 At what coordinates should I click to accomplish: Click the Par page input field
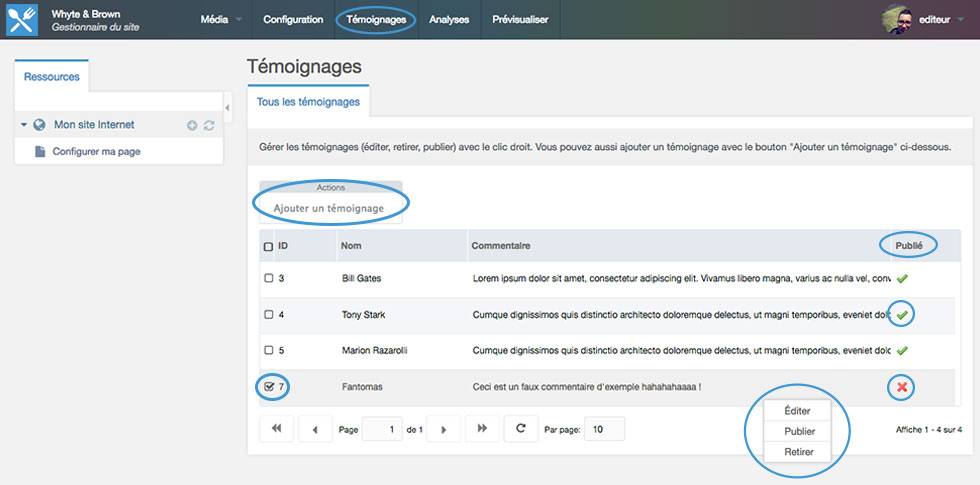pyautogui.click(x=603, y=429)
